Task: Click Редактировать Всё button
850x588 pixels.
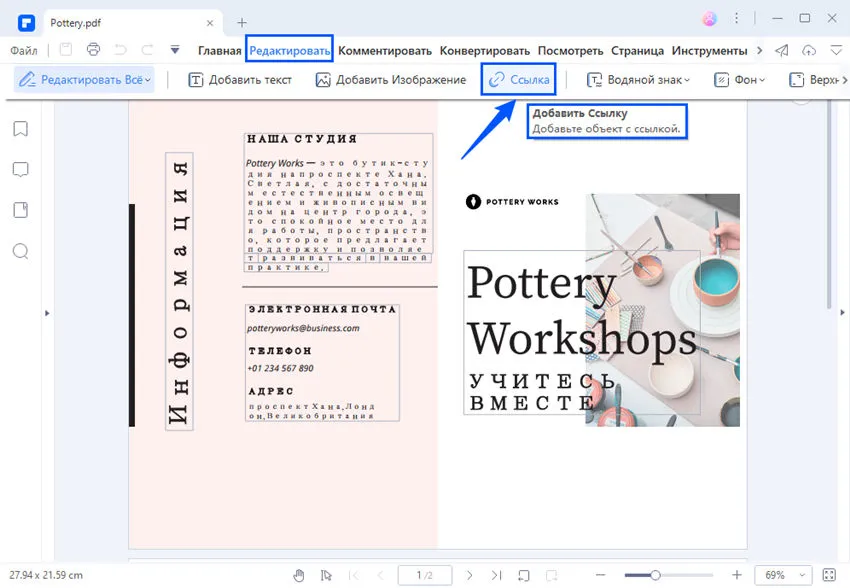Action: [x=84, y=80]
